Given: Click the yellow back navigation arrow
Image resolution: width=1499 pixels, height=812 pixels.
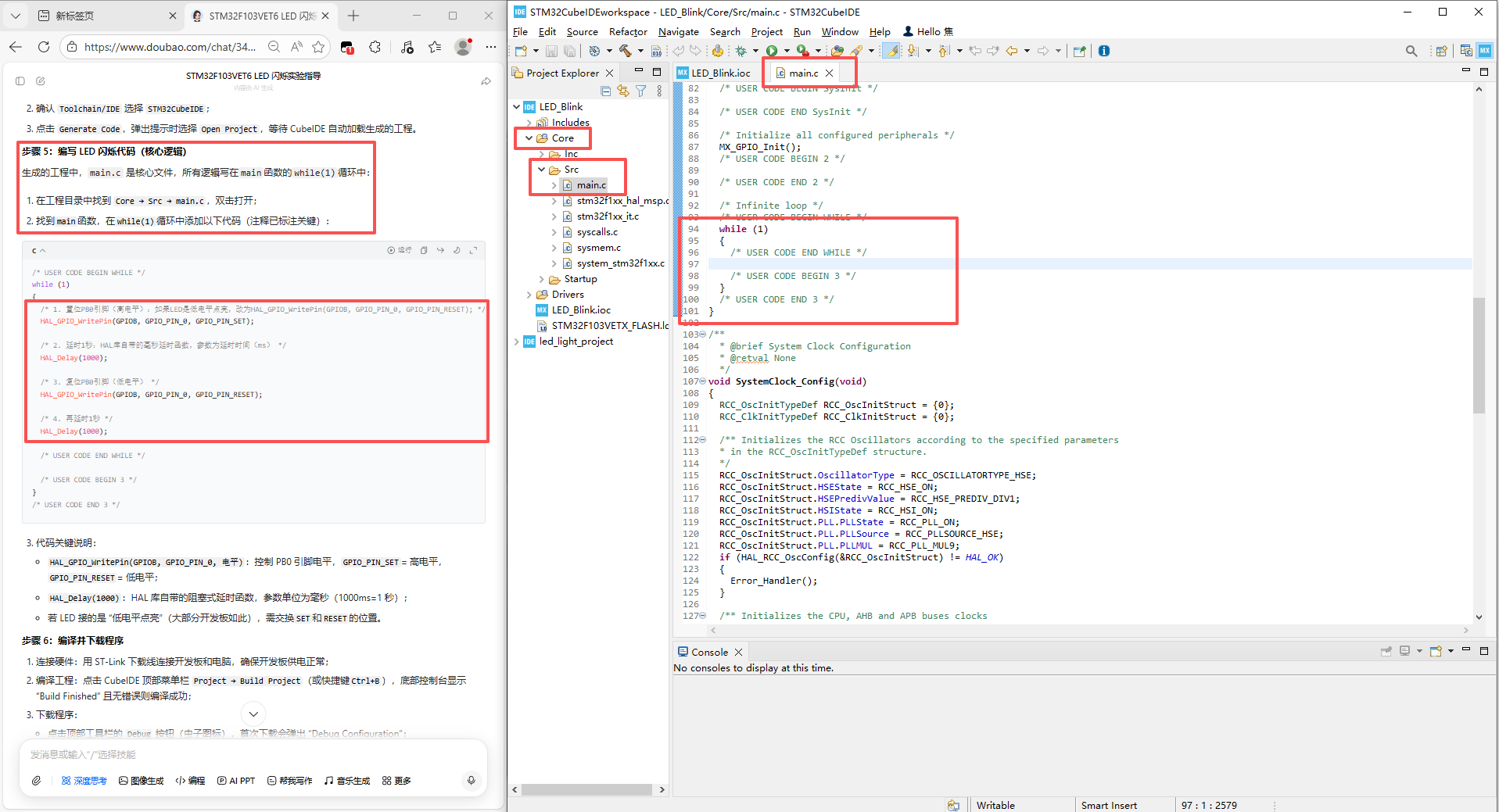Looking at the screenshot, I should point(1012,51).
